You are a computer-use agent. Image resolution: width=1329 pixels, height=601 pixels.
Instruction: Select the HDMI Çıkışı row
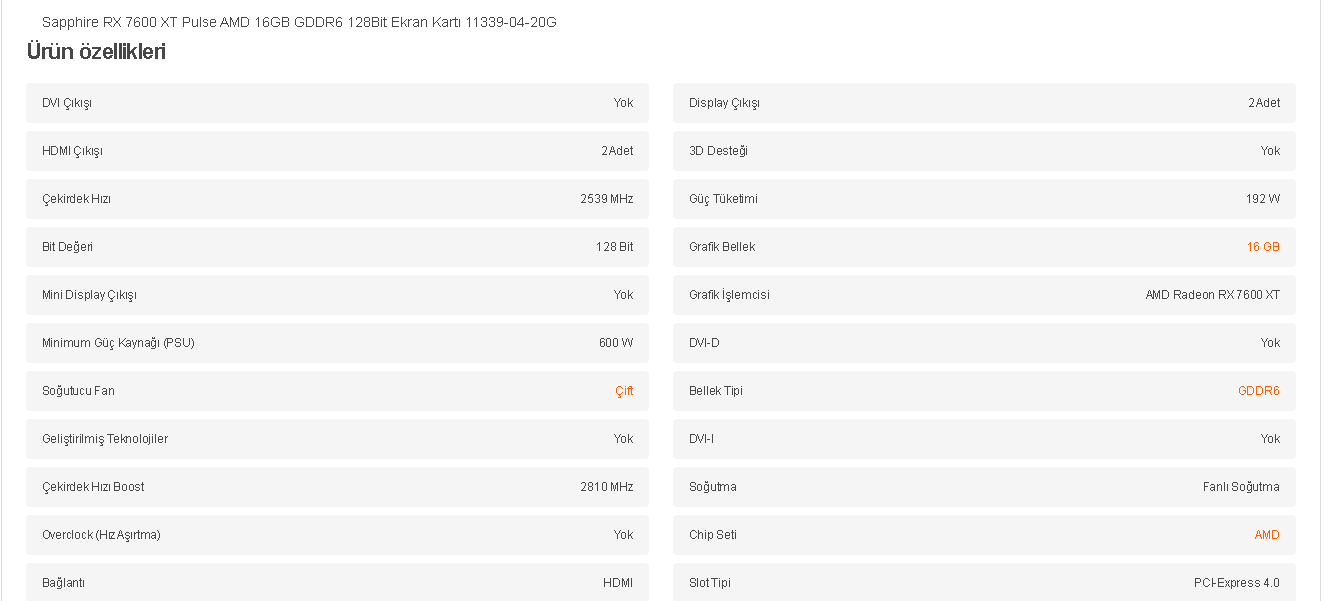[x=337, y=151]
